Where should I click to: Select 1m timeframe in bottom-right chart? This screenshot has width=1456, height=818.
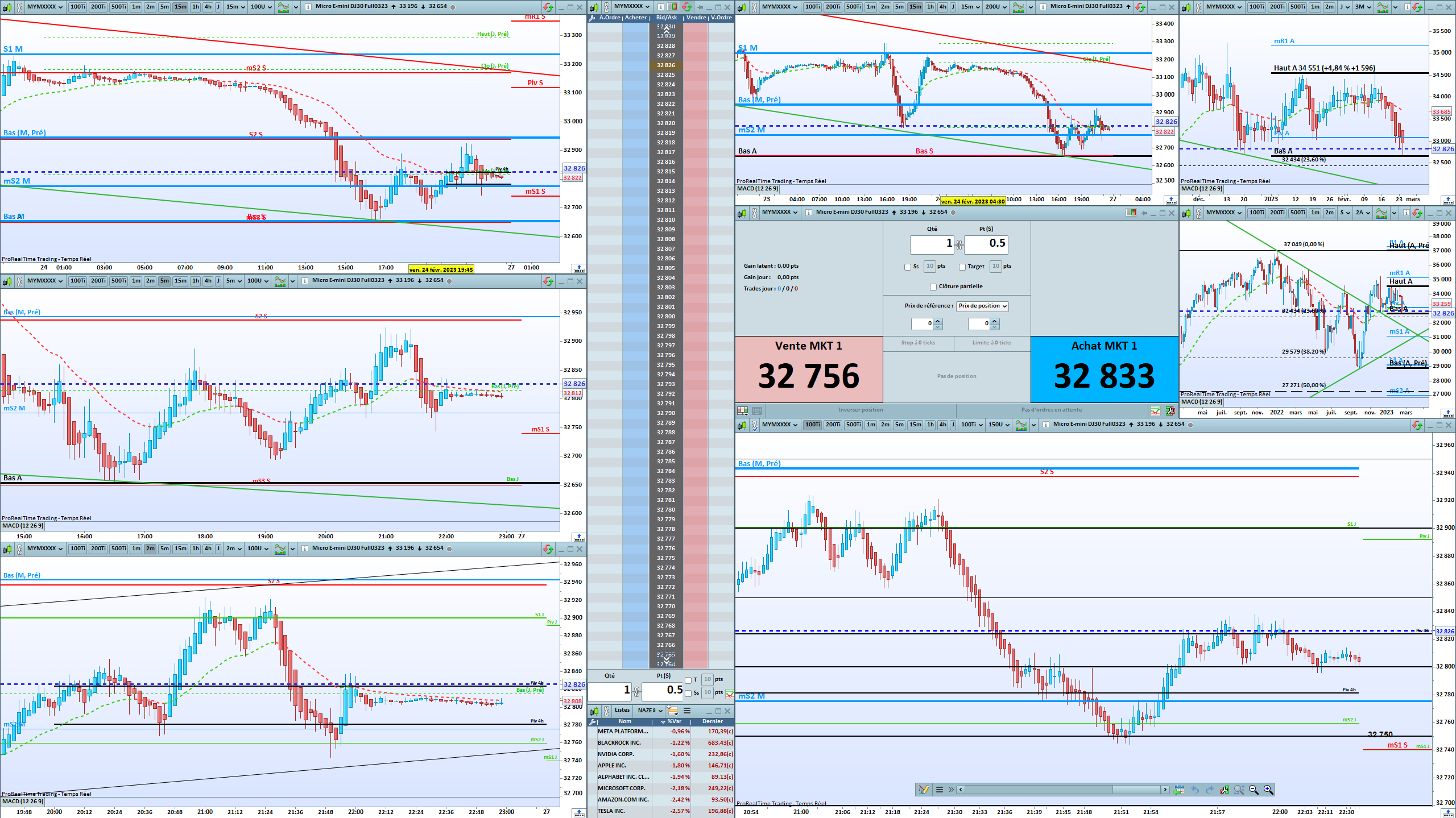870,425
